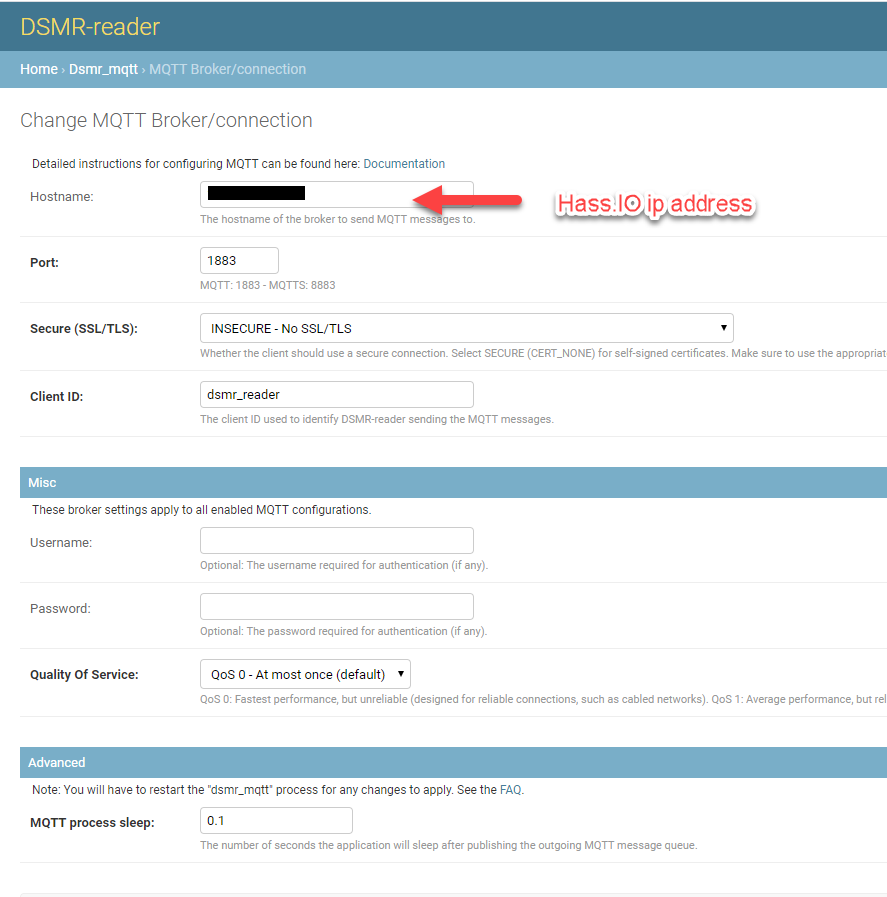
Task: Go to Home in the breadcrumb
Action: coord(39,69)
